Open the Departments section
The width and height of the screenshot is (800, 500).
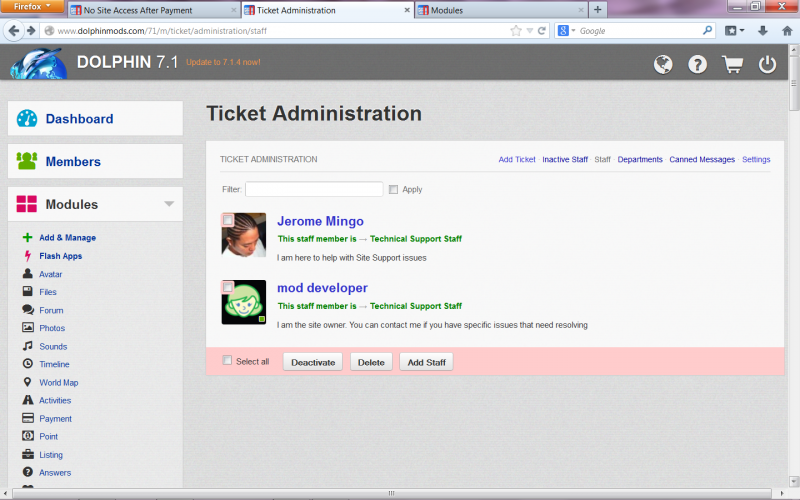(640, 160)
